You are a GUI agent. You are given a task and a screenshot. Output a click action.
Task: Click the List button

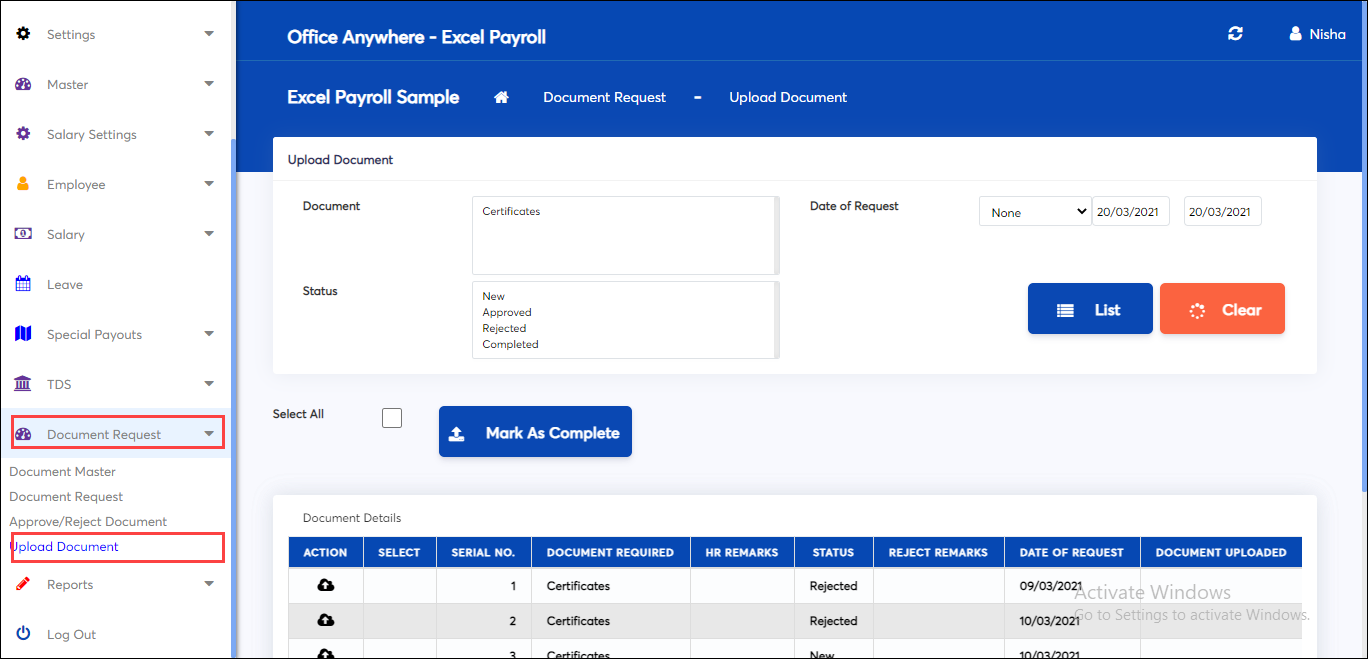pyautogui.click(x=1090, y=309)
